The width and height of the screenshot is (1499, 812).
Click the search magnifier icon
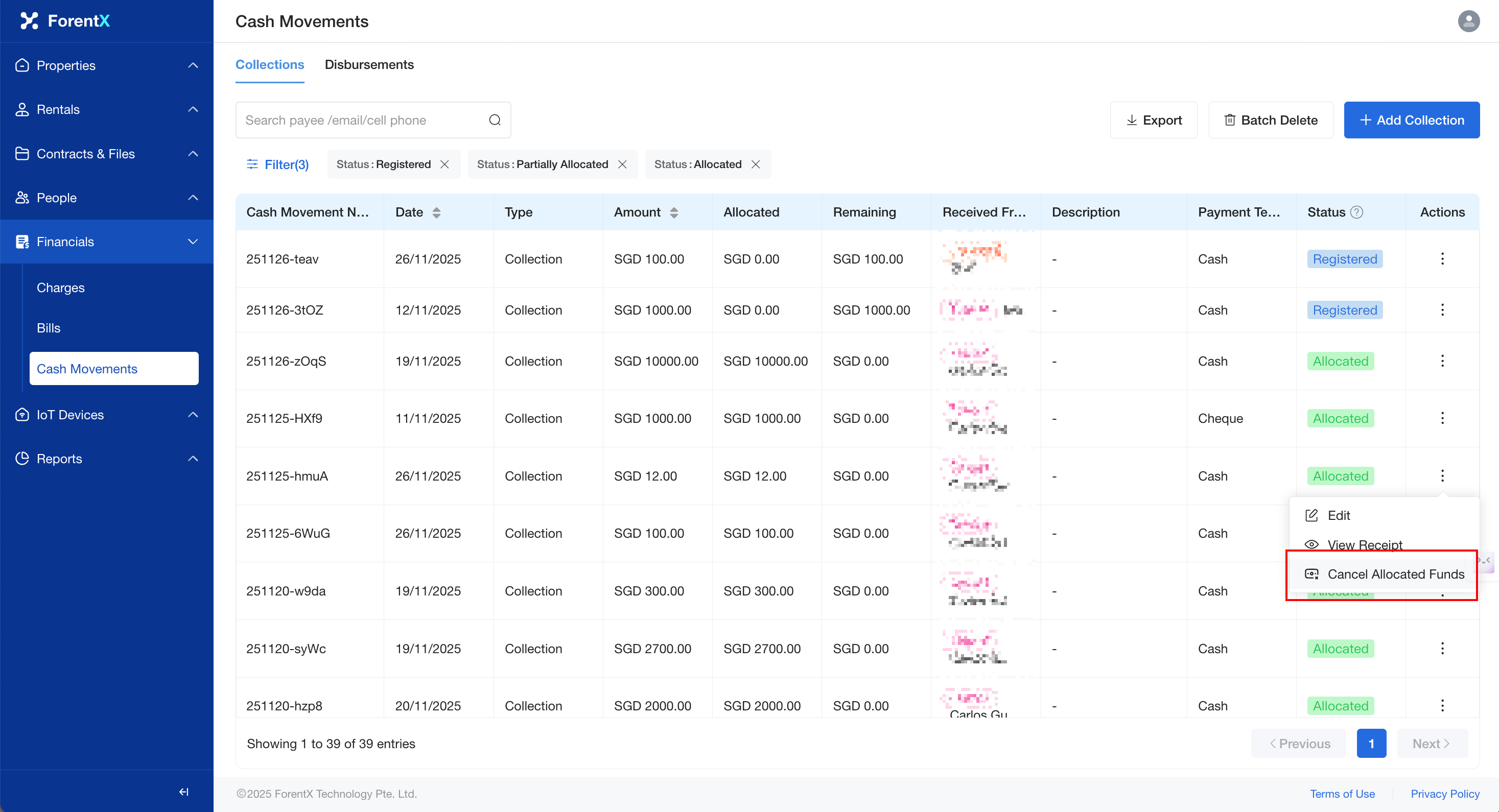pyautogui.click(x=495, y=120)
